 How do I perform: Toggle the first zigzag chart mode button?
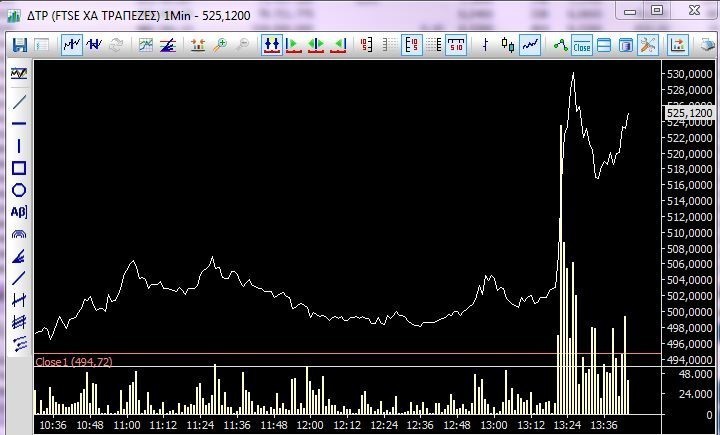pyautogui.click(x=72, y=45)
